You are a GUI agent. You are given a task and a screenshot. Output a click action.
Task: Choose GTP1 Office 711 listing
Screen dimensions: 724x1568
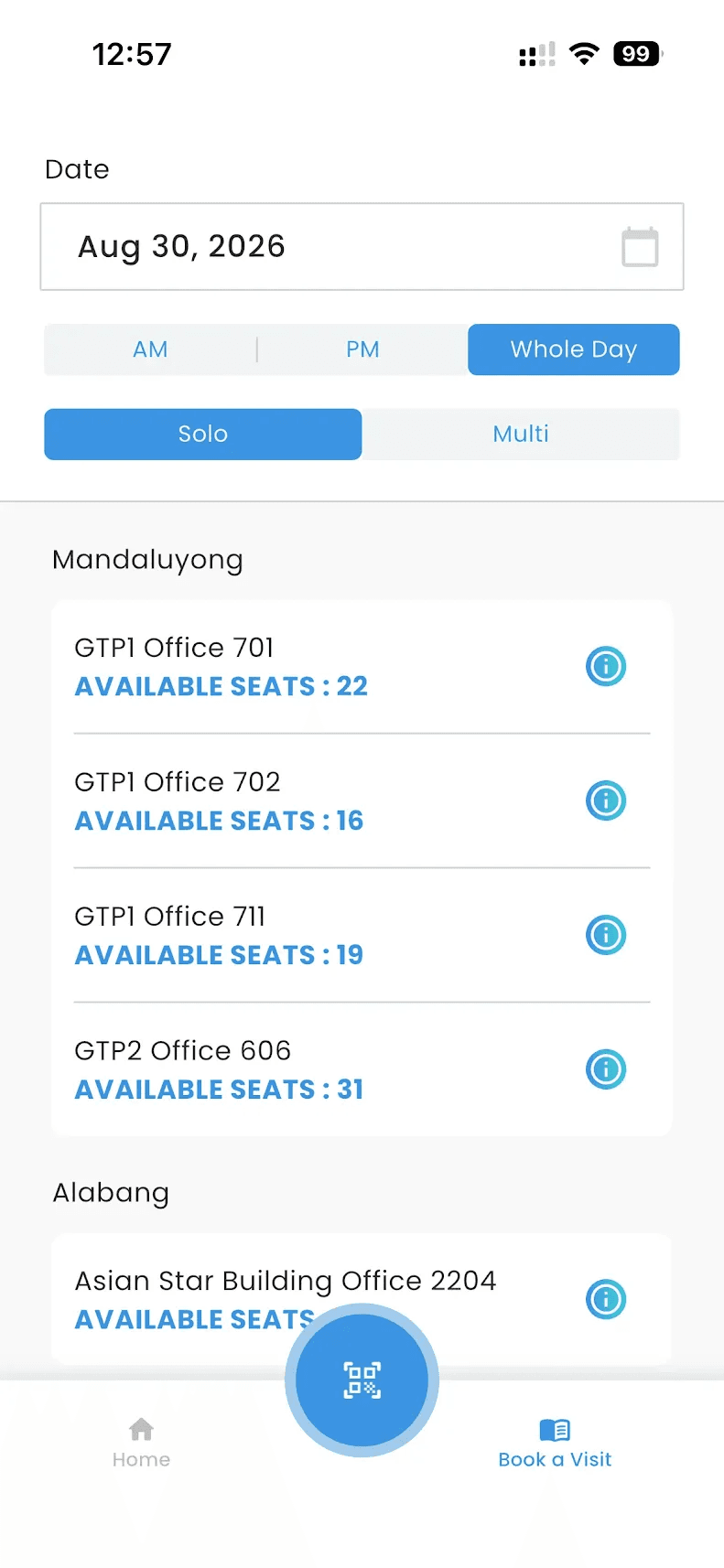362,935
